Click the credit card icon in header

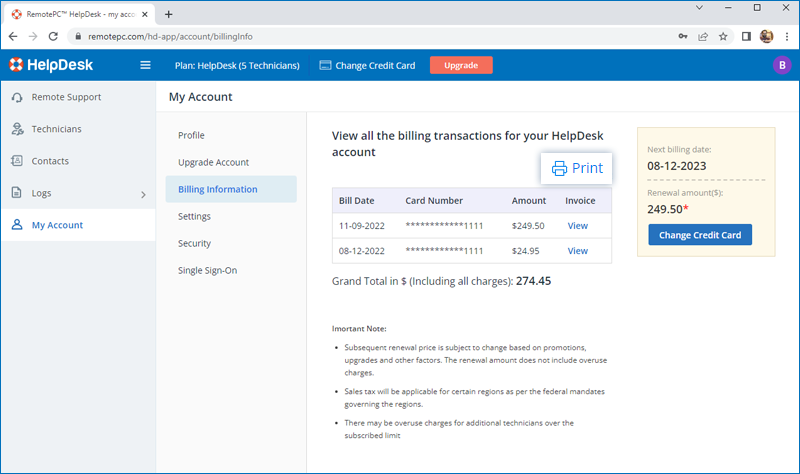[x=325, y=66]
